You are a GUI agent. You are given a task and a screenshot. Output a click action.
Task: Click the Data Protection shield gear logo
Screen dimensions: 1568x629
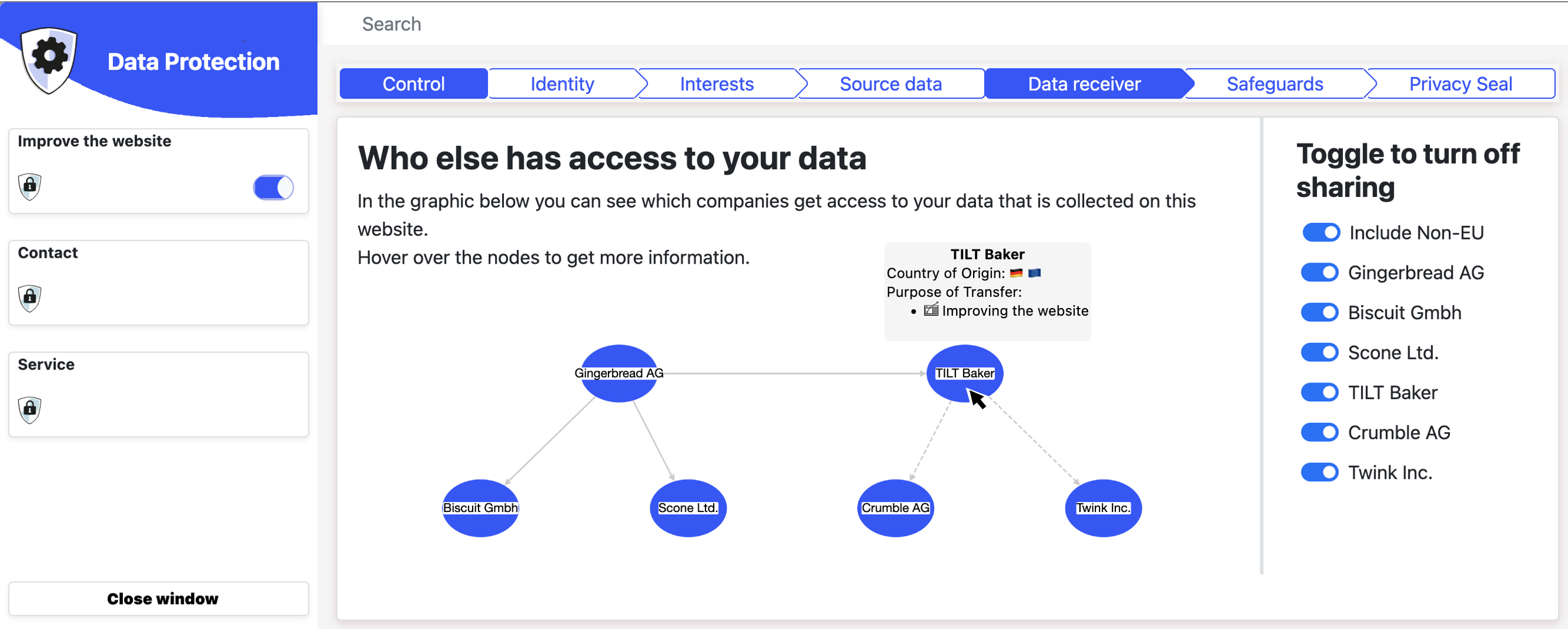pyautogui.click(x=48, y=59)
